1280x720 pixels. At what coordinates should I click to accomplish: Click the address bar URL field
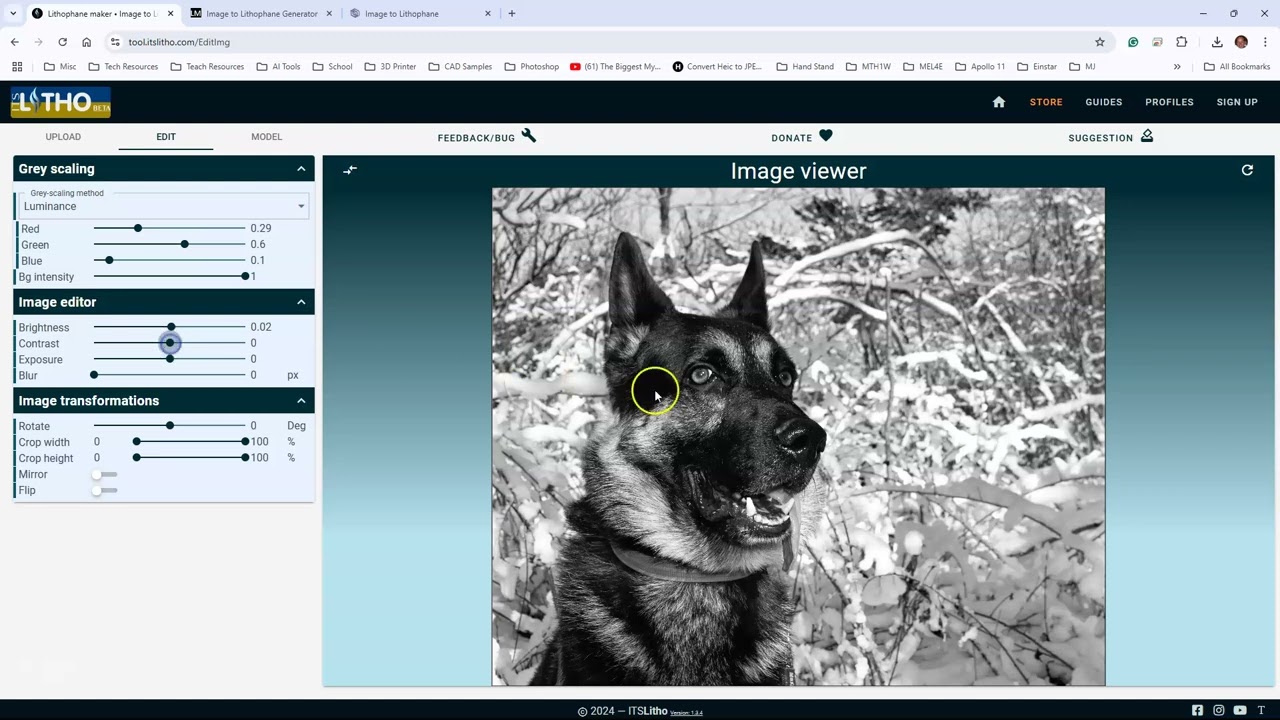[600, 42]
